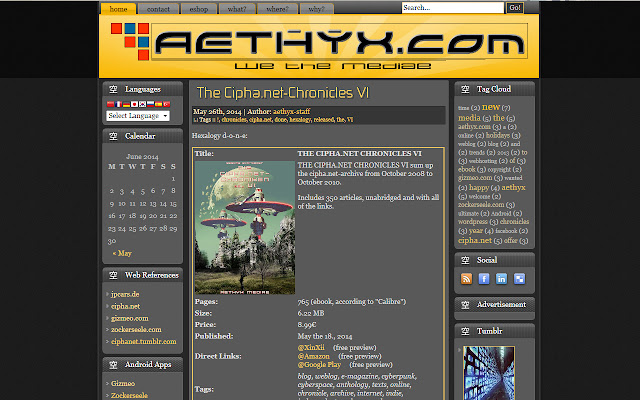Screen dimensions: 640x400
Task: Go to the home tab
Action: click(x=118, y=9)
